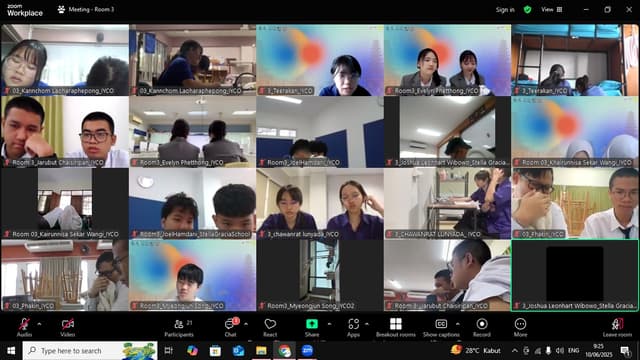Image resolution: width=640 pixels, height=360 pixels.
Task: Open the Chat panel
Action: pyautogui.click(x=231, y=327)
